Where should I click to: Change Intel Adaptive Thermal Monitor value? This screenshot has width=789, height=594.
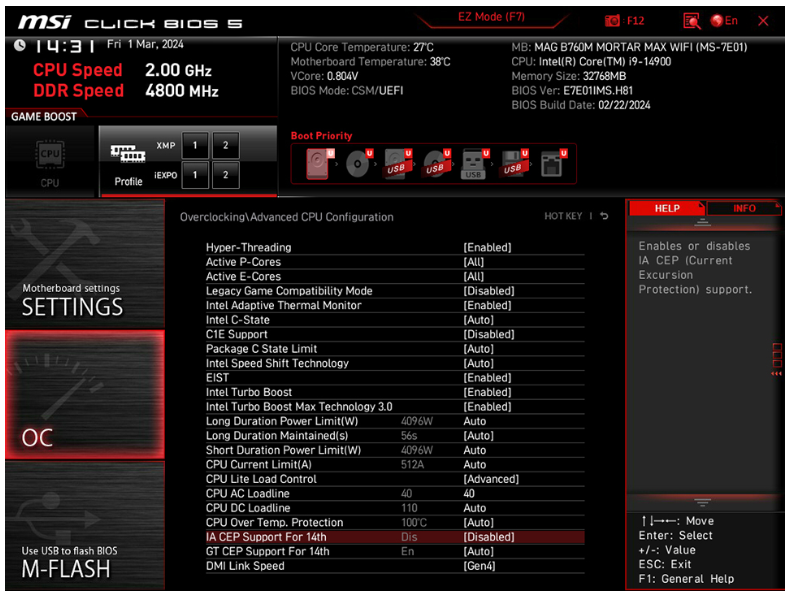click(x=487, y=305)
